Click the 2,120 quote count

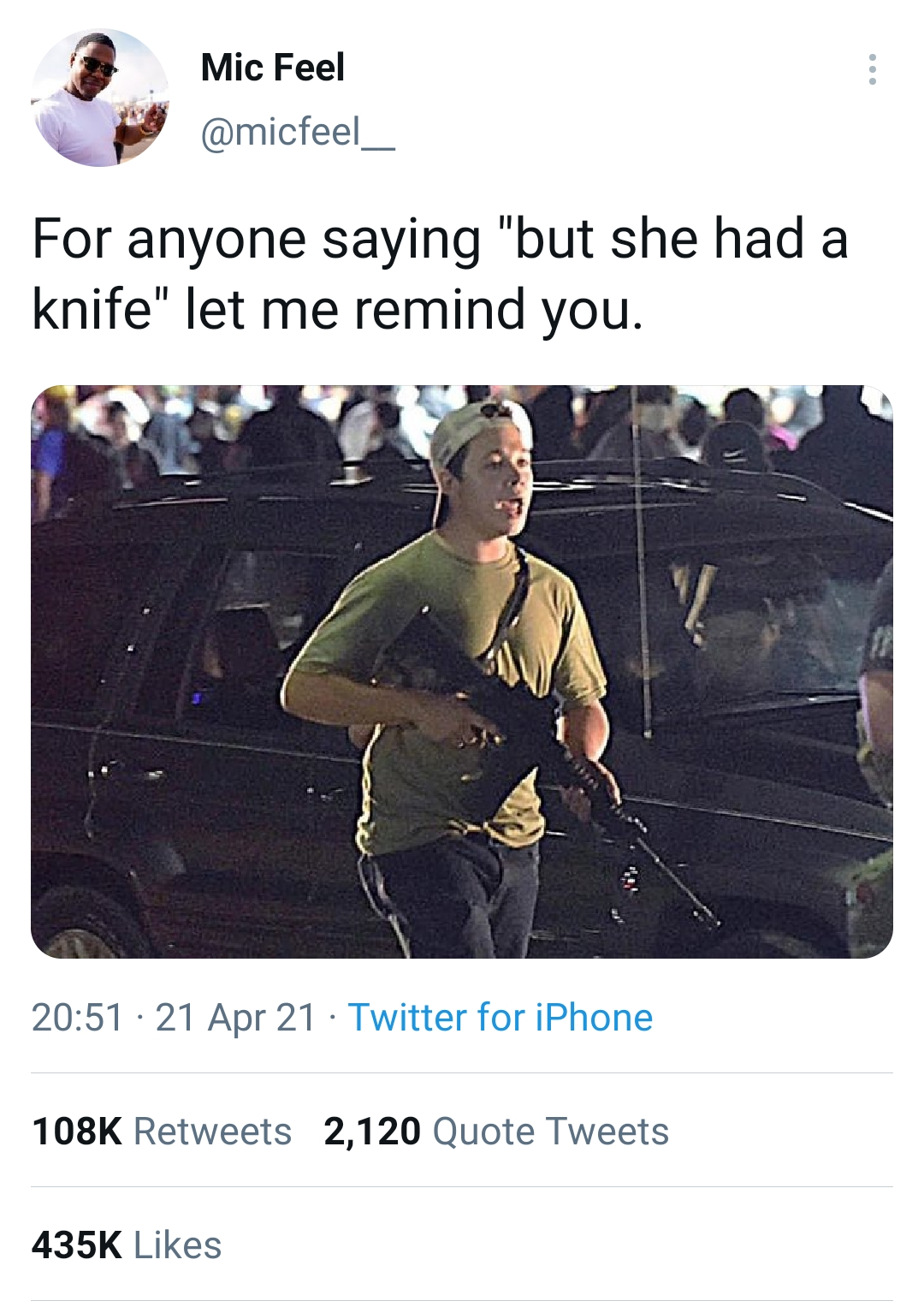click(x=372, y=1132)
